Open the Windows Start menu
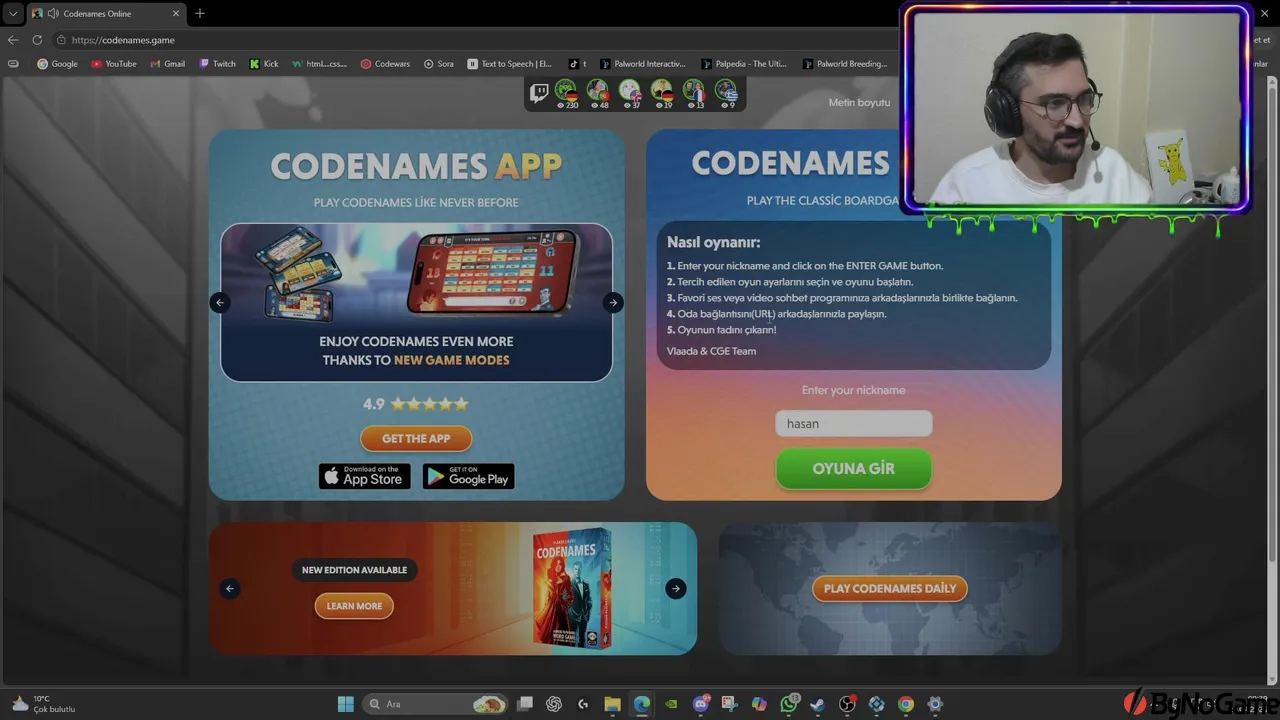This screenshot has width=1280, height=720. (x=346, y=704)
